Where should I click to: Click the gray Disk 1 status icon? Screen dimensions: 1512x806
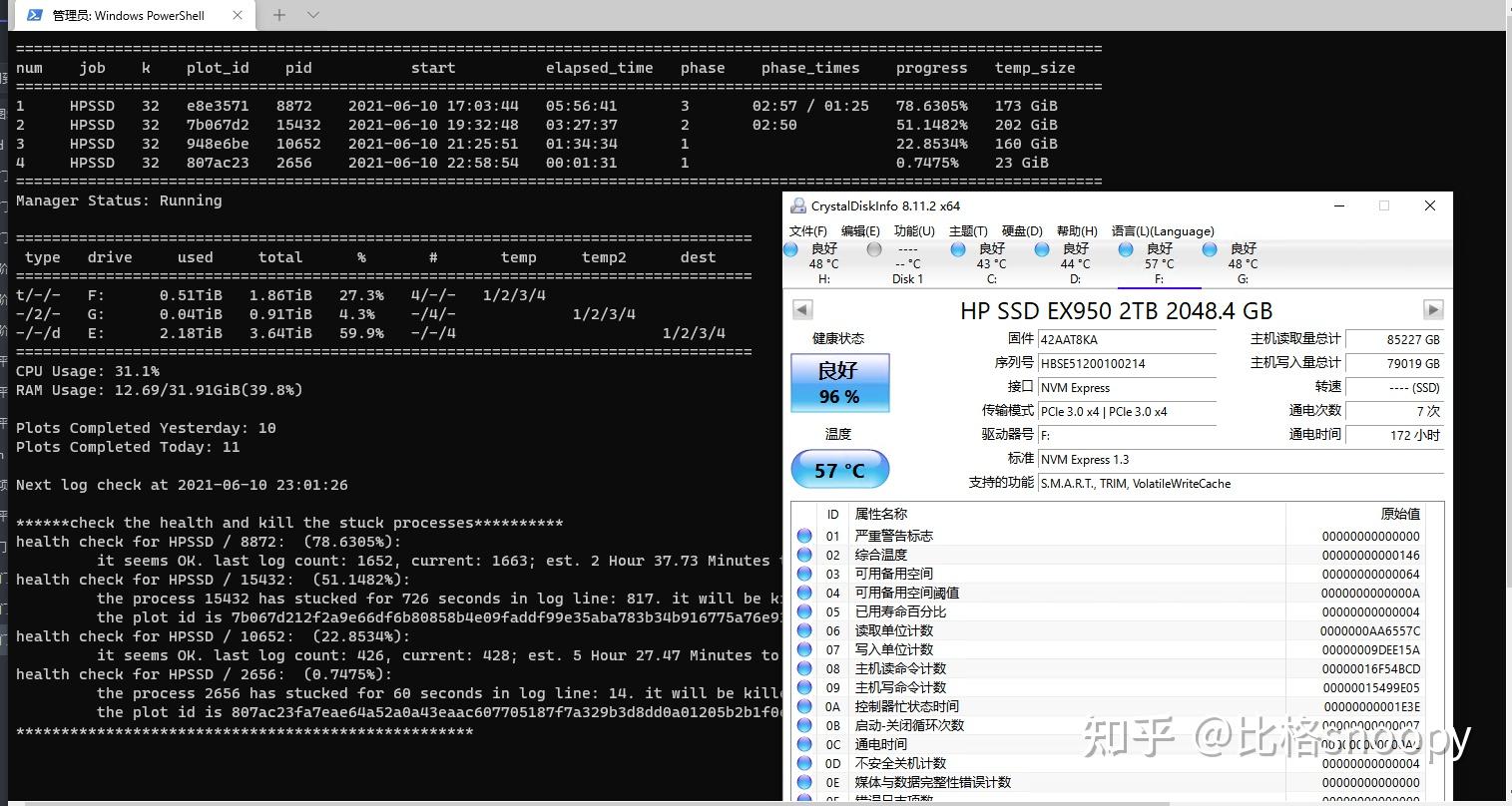tap(873, 249)
